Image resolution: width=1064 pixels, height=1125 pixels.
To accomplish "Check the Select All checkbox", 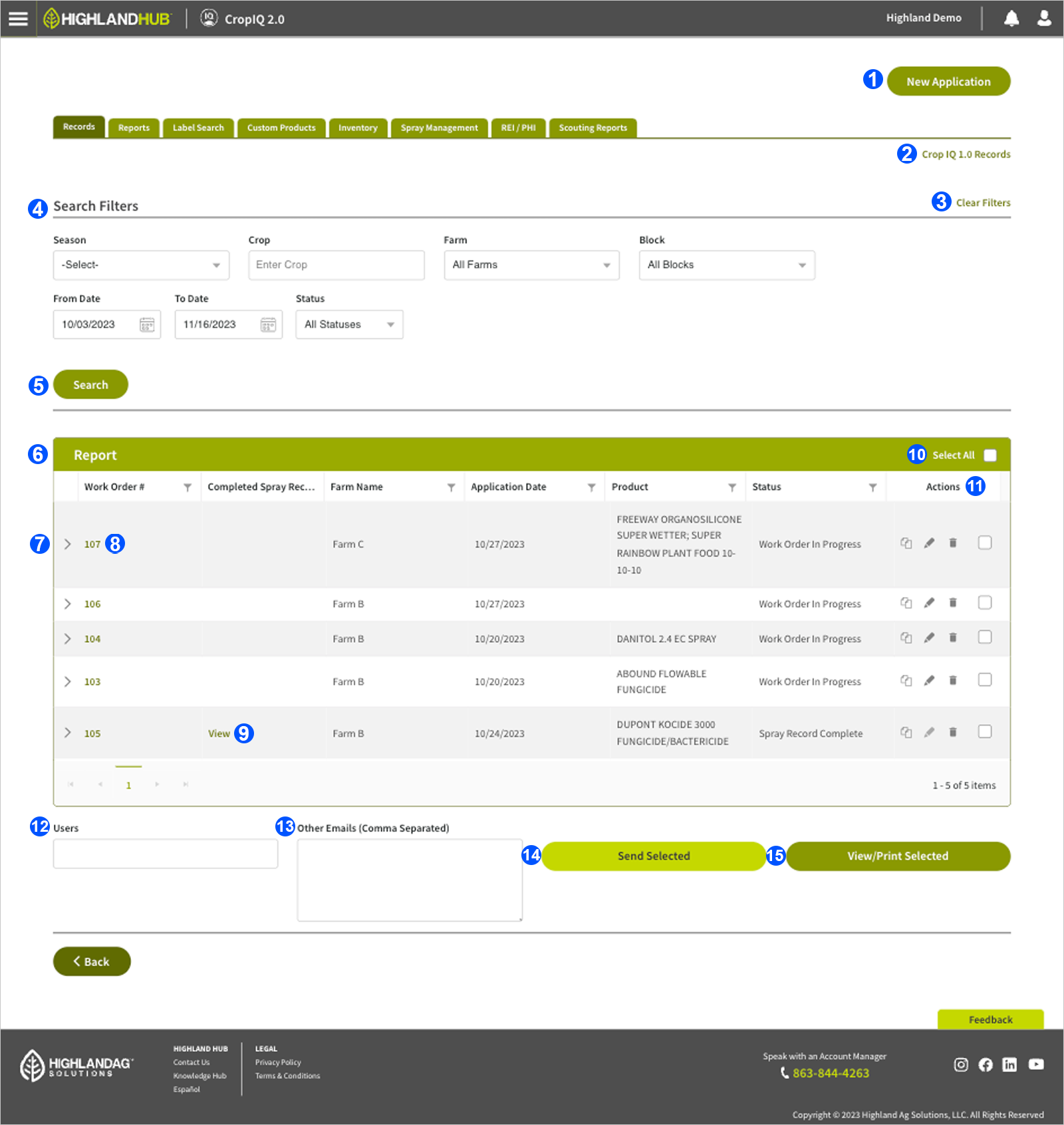I will tap(990, 455).
